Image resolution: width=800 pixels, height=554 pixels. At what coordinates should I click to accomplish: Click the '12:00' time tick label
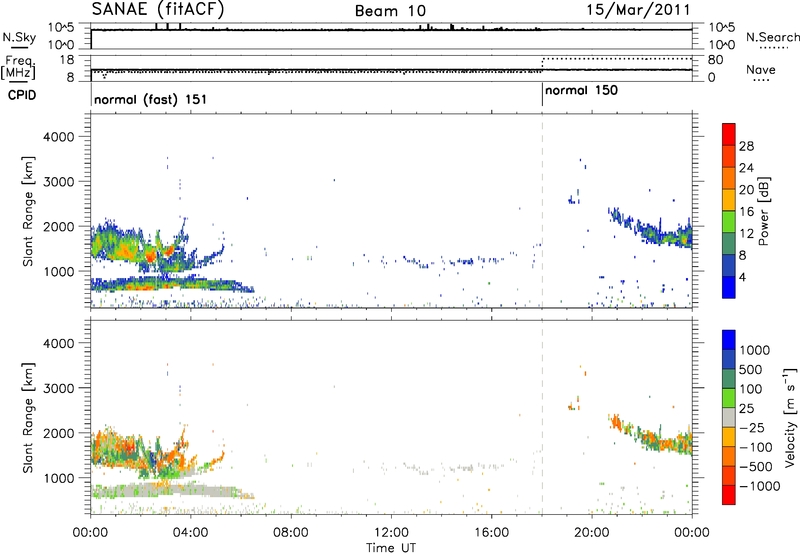tap(391, 533)
